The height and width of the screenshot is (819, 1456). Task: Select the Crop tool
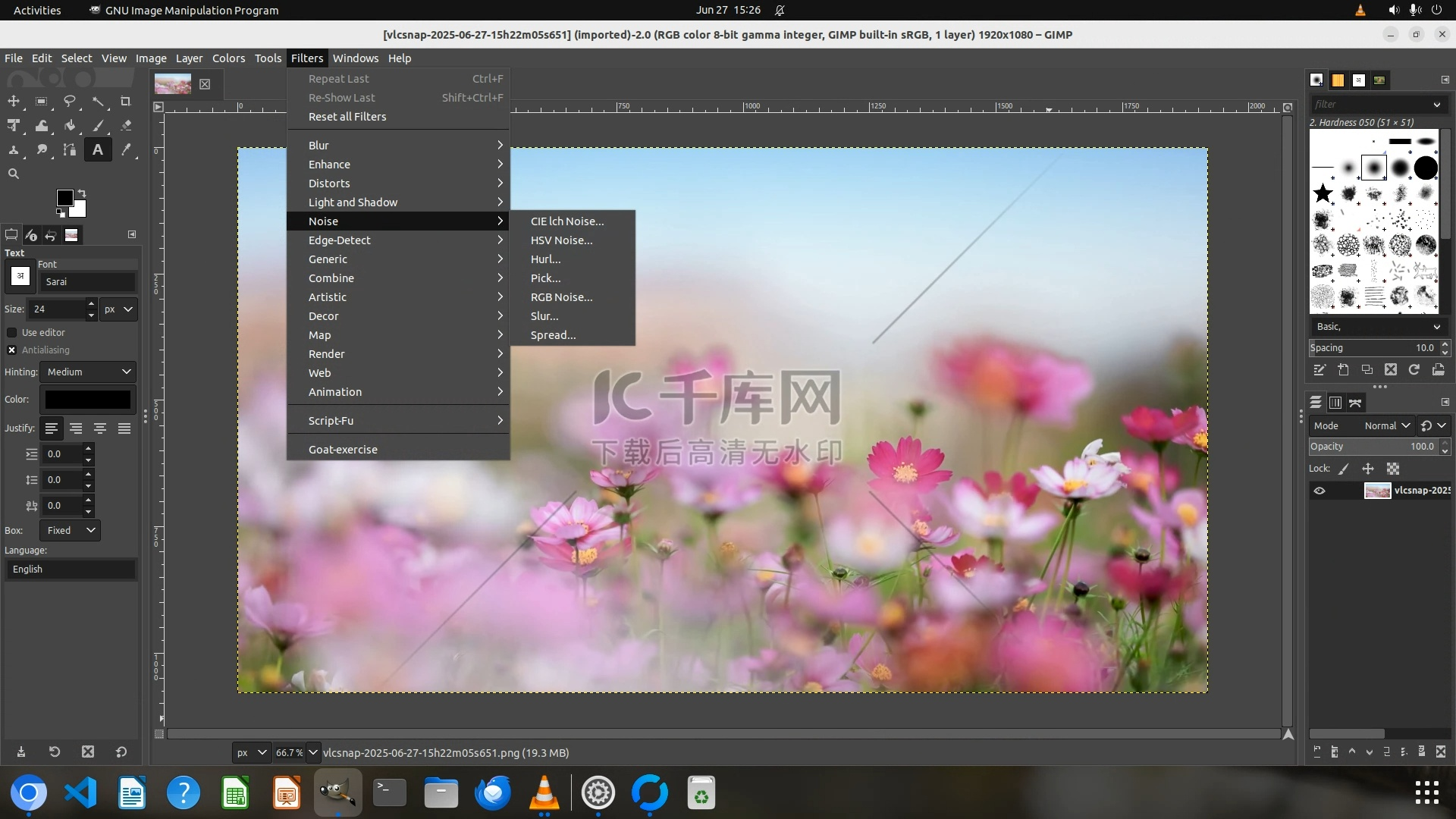click(126, 101)
